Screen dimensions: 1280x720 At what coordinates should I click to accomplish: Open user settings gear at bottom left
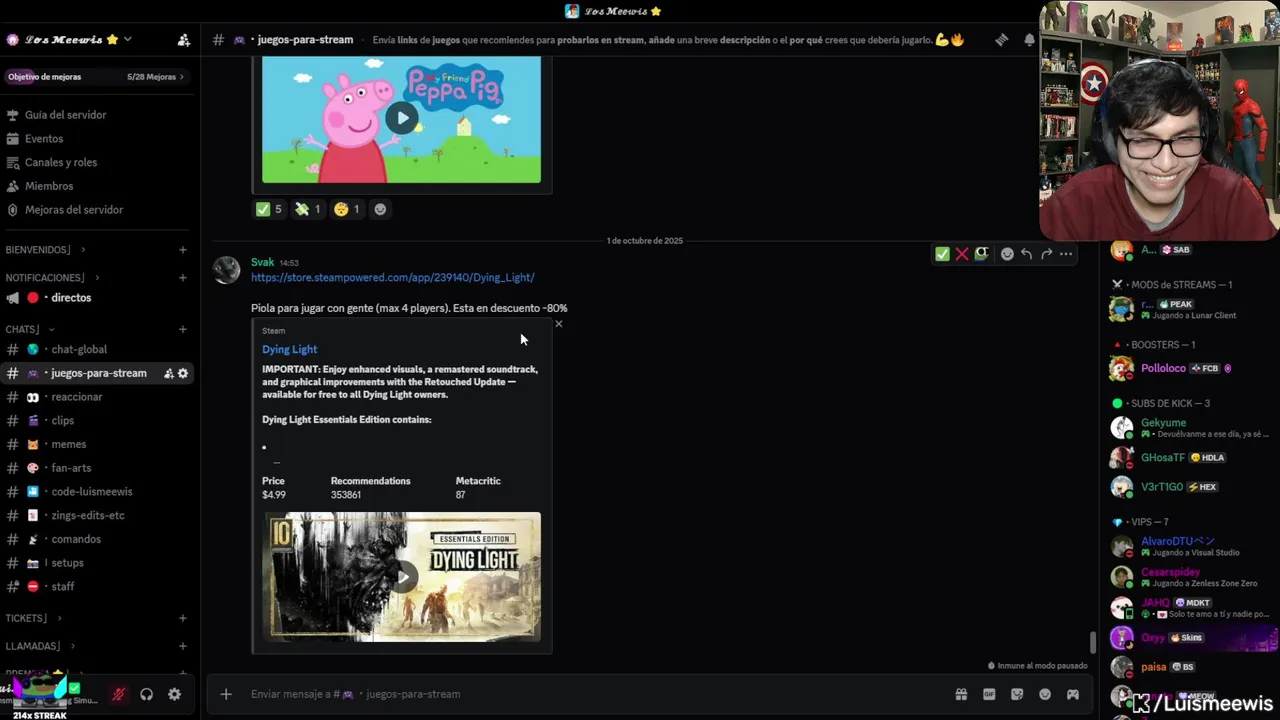pos(174,694)
